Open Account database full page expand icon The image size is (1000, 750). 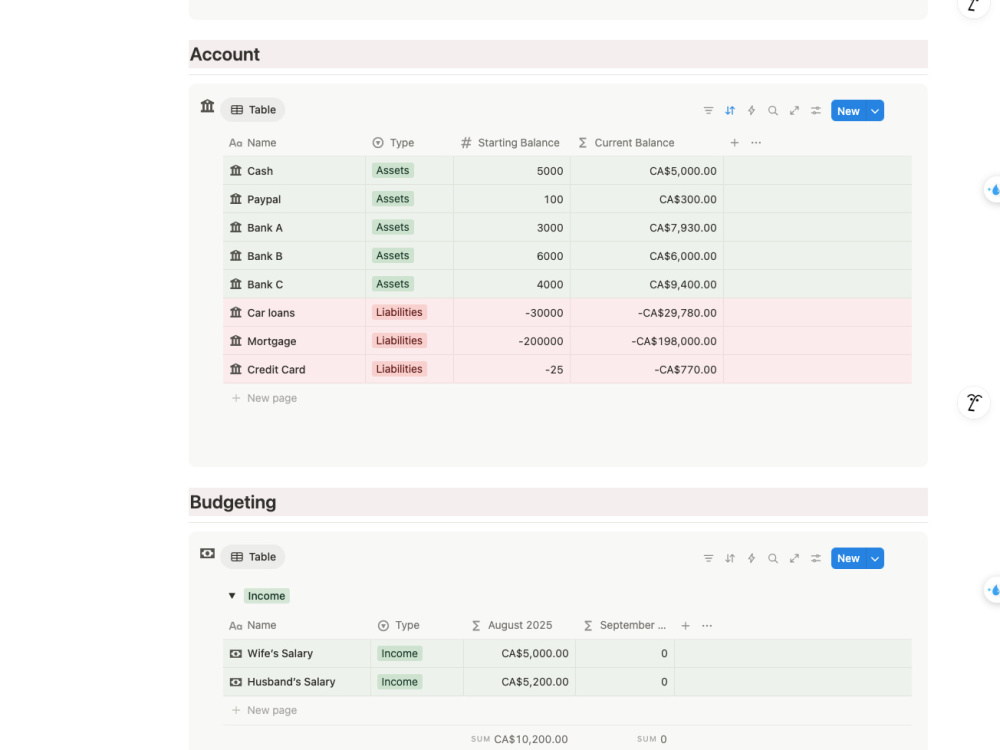coord(794,110)
